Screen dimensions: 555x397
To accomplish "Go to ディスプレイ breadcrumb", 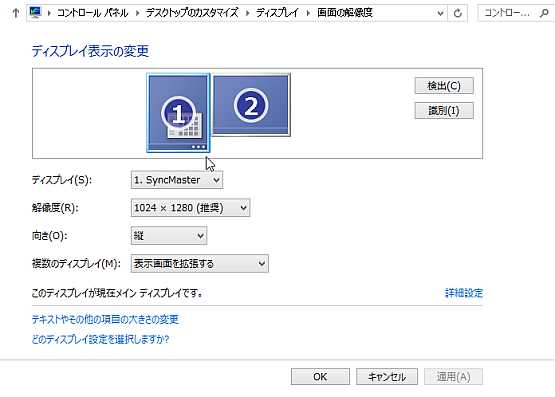I will (278, 13).
